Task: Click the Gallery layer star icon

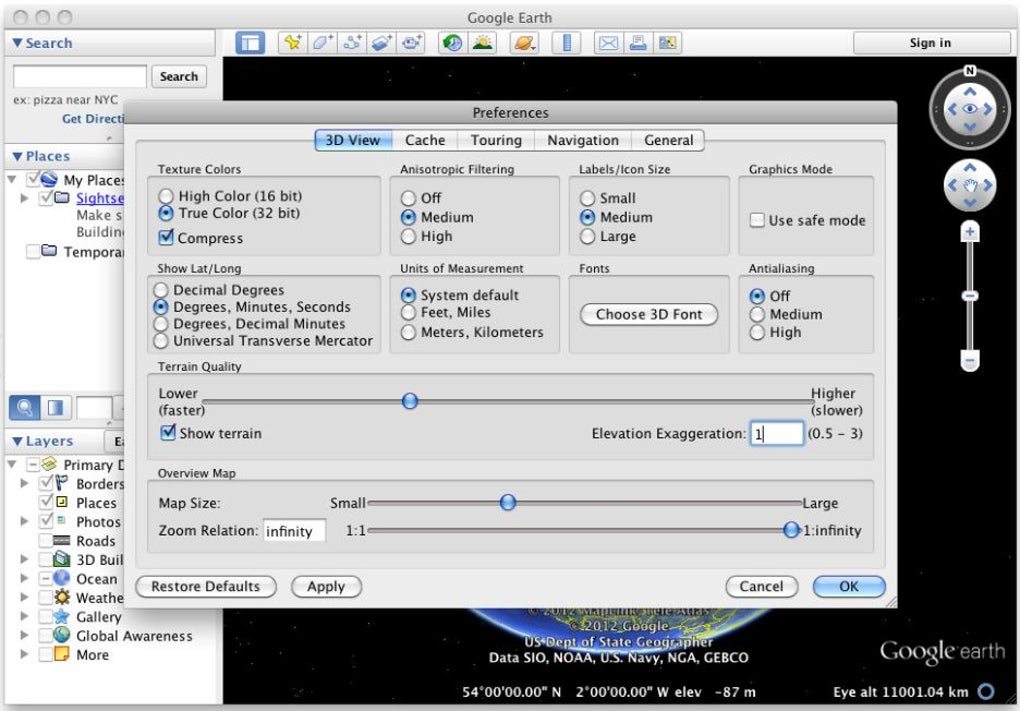Action: pyautogui.click(x=62, y=616)
